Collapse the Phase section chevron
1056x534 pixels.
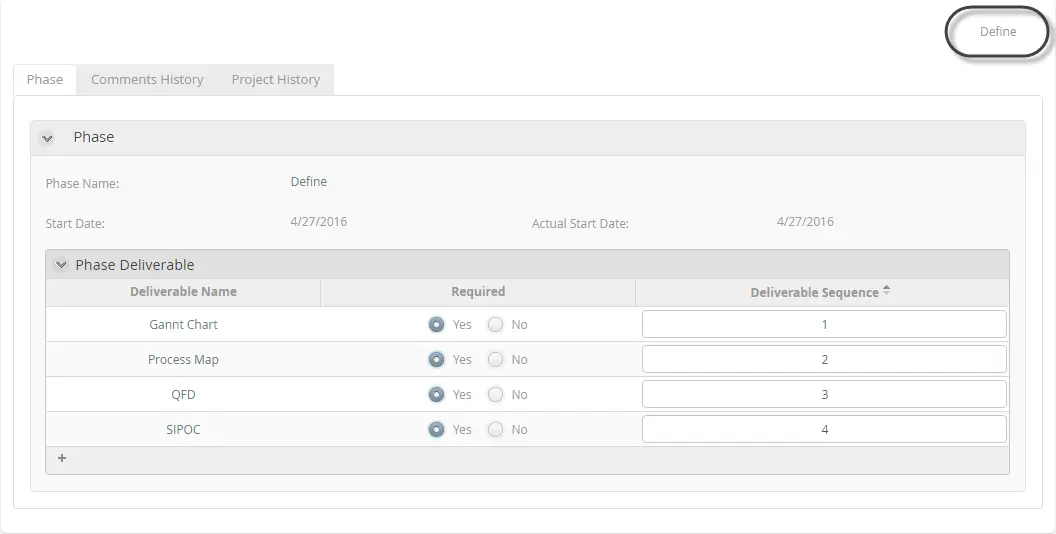[46, 138]
